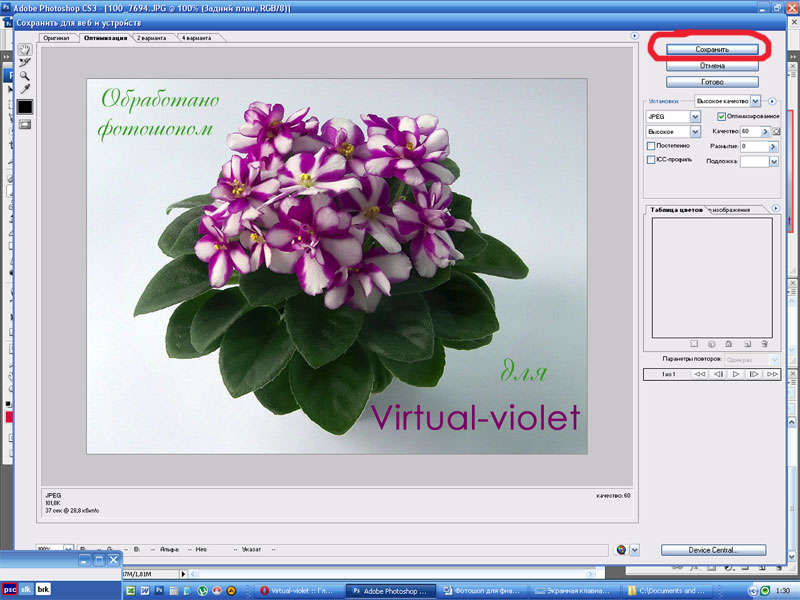Viewport: 800px width, 600px height.
Task: Toggle the Оптимизированное checkbox
Action: [x=722, y=116]
